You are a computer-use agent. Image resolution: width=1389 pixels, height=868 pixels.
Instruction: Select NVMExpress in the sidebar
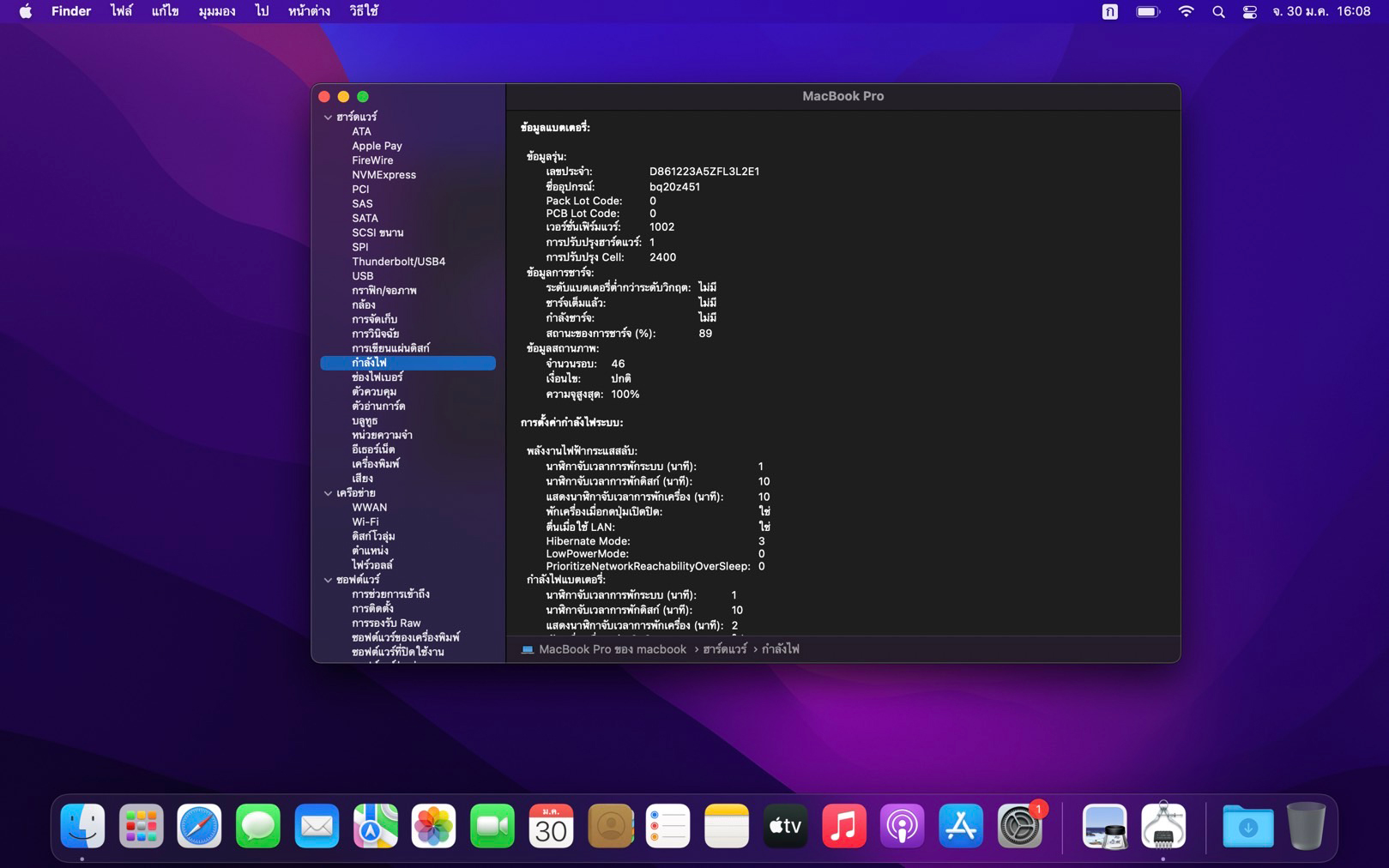[383, 175]
